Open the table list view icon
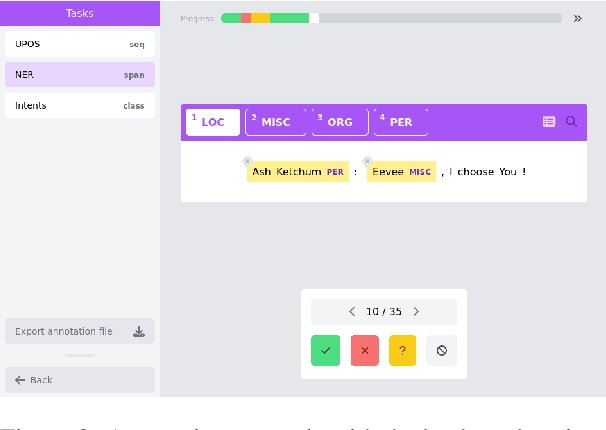 (549, 121)
